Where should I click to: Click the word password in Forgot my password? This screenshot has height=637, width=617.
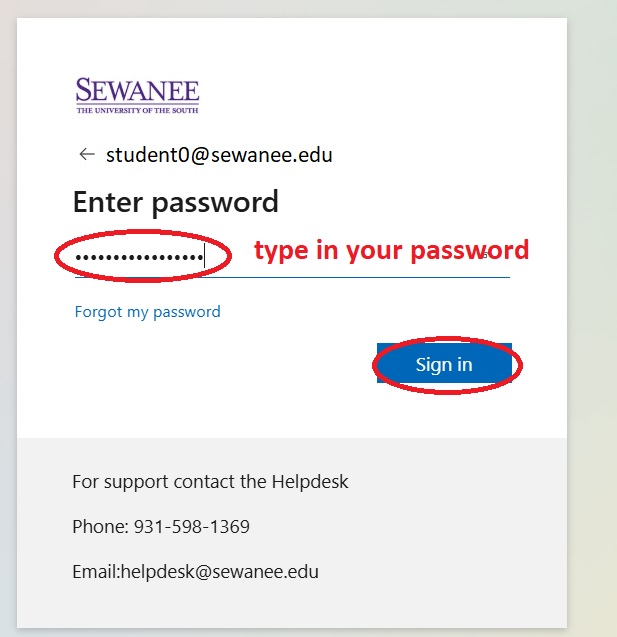(187, 312)
